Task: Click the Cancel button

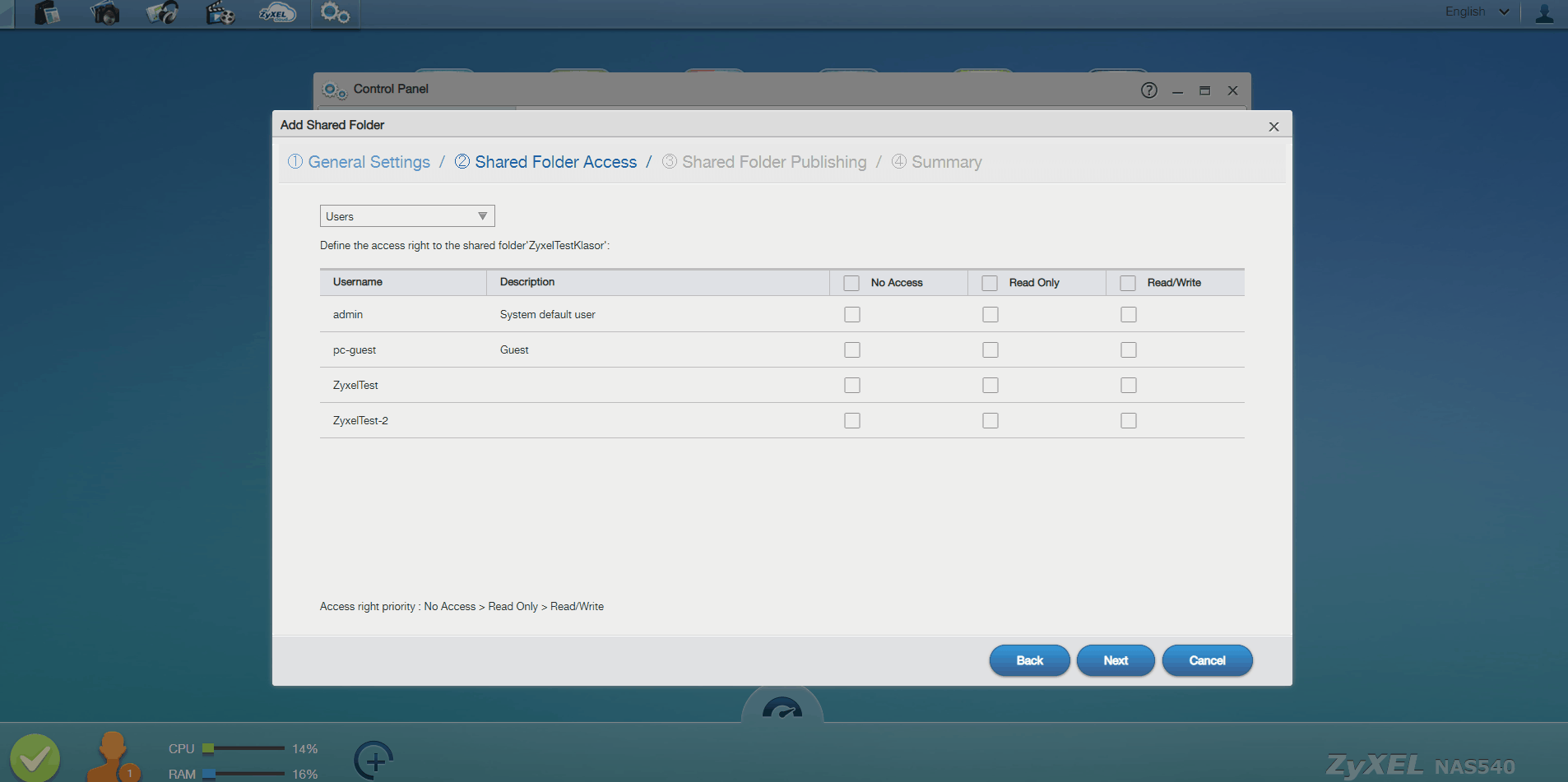Action: tap(1207, 660)
